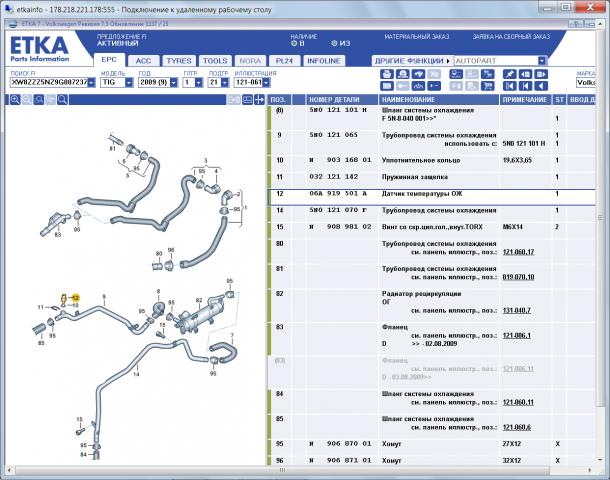Switch to the EPC tab
The height and width of the screenshot is (480, 610).
coord(109,60)
